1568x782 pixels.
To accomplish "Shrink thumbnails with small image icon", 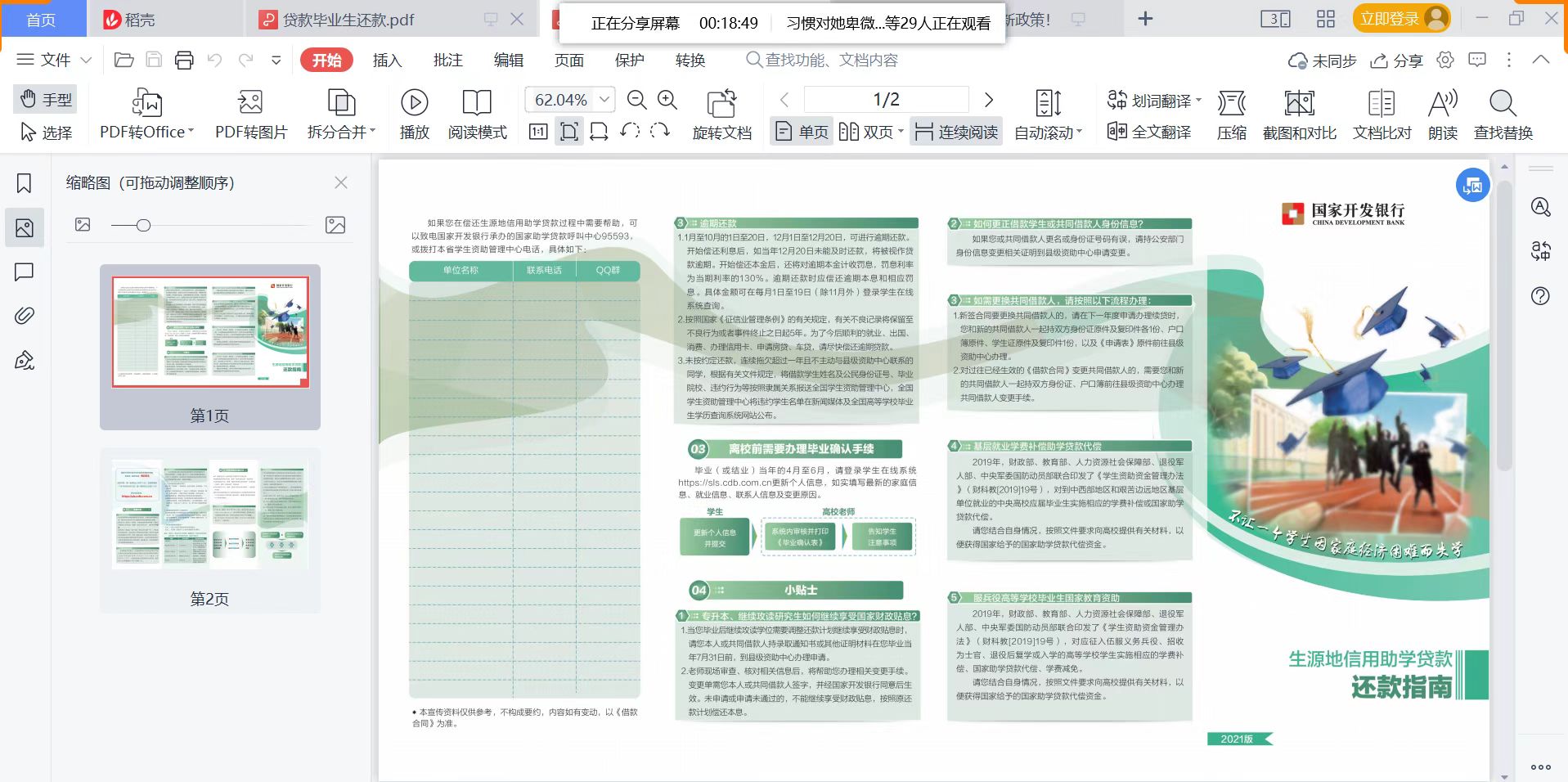I will (x=83, y=224).
